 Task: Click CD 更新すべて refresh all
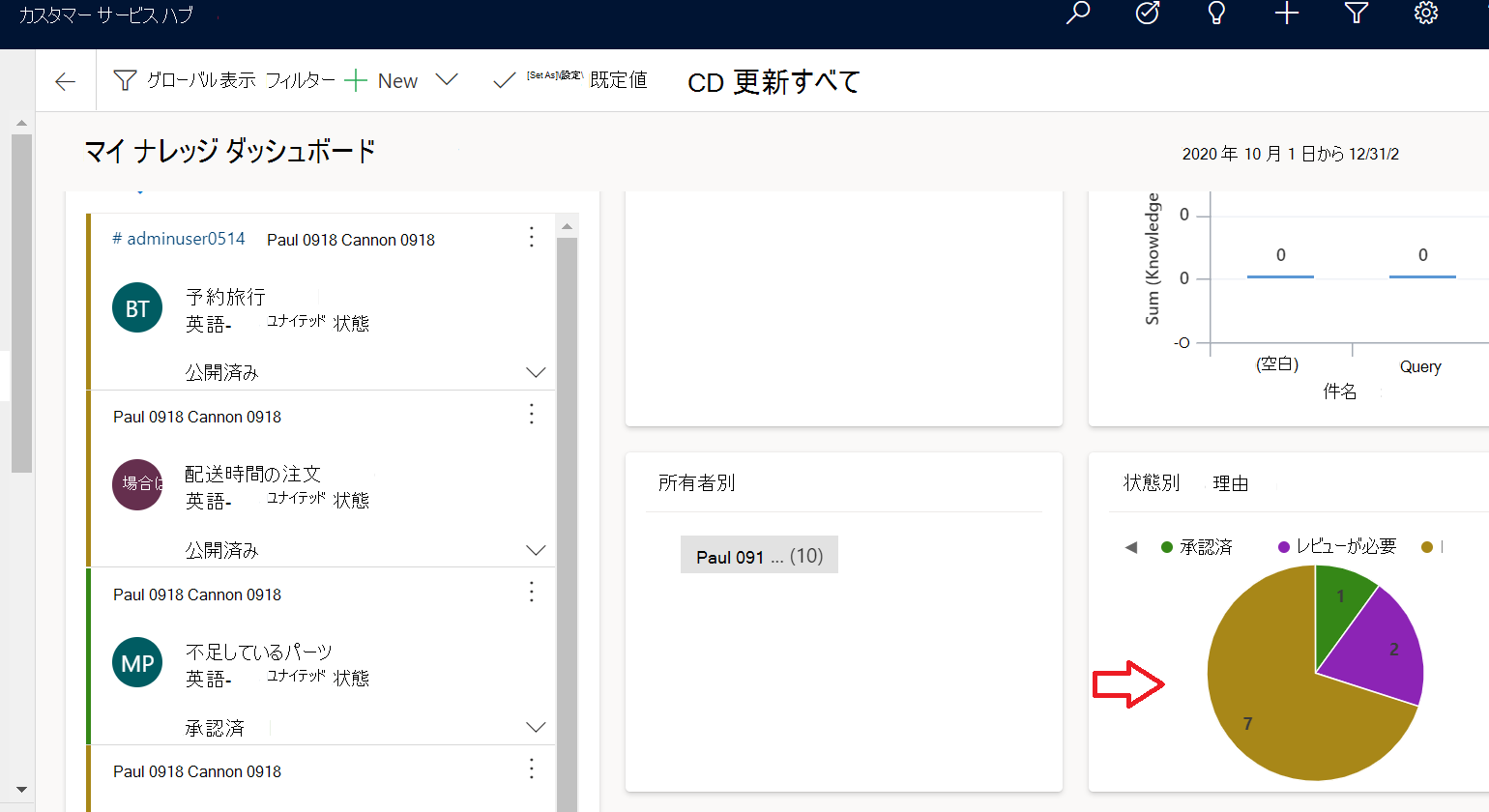point(774,82)
